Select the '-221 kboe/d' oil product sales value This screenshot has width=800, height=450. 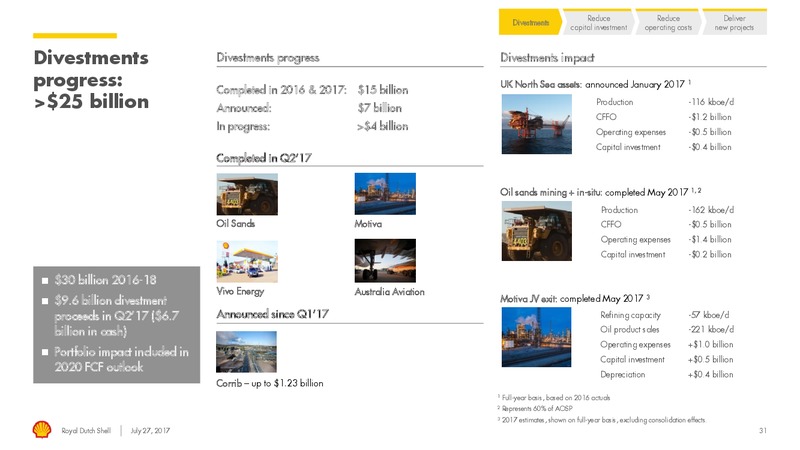pyautogui.click(x=711, y=329)
